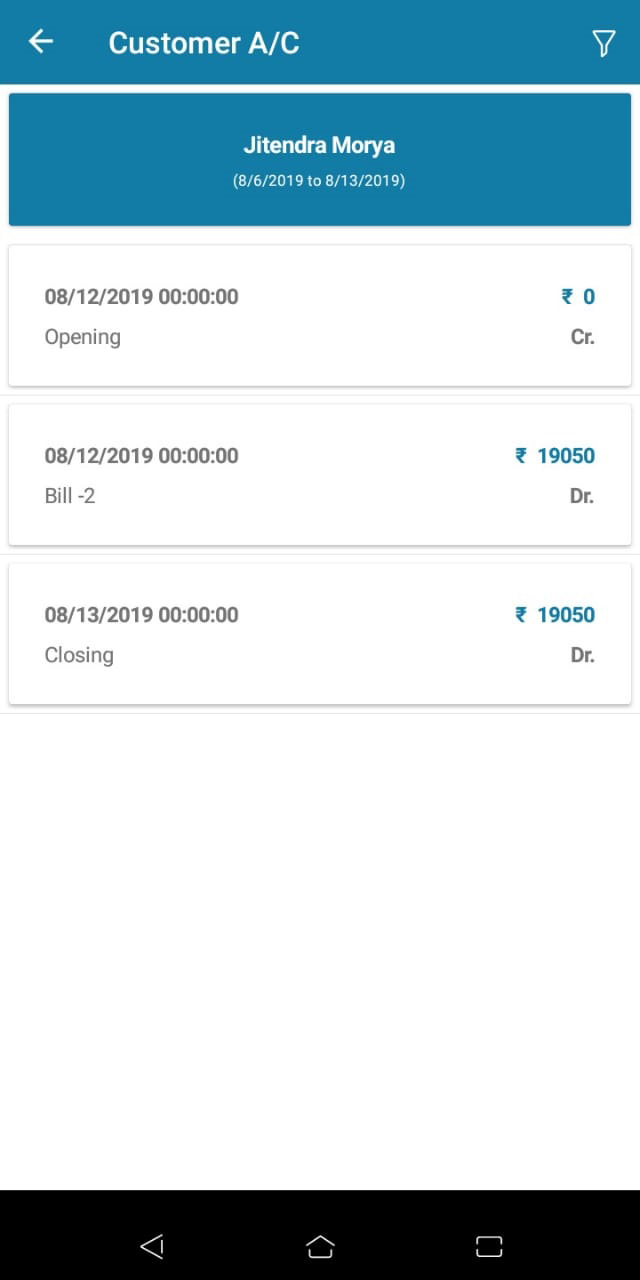Tap the Dr. label on Bill -2 row

(x=582, y=496)
